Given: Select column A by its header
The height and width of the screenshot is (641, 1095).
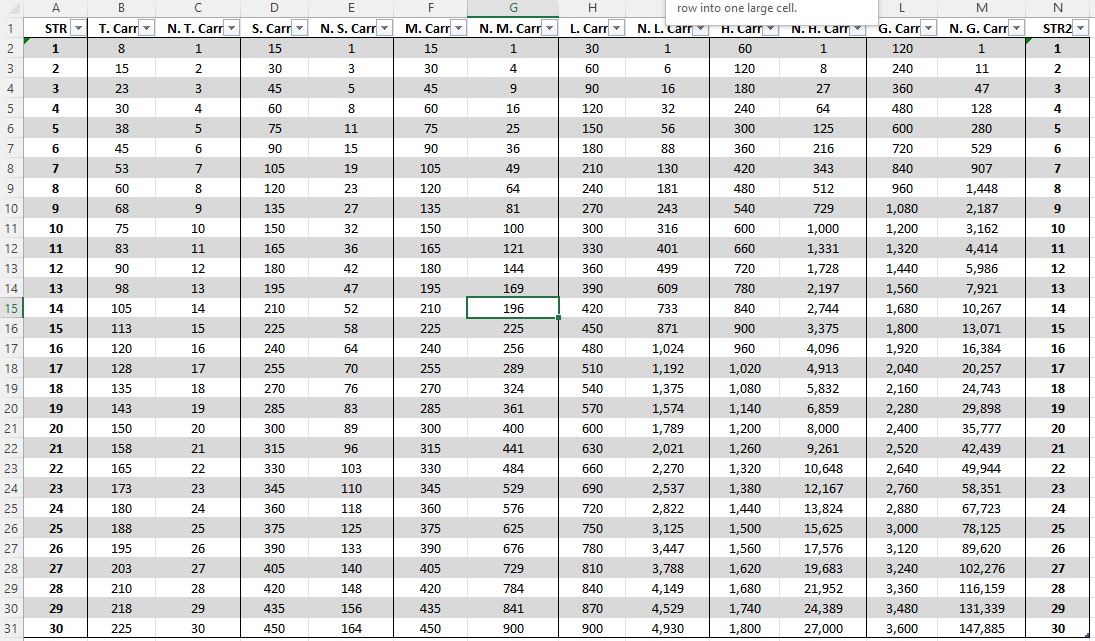Looking at the screenshot, I should pos(55,8).
